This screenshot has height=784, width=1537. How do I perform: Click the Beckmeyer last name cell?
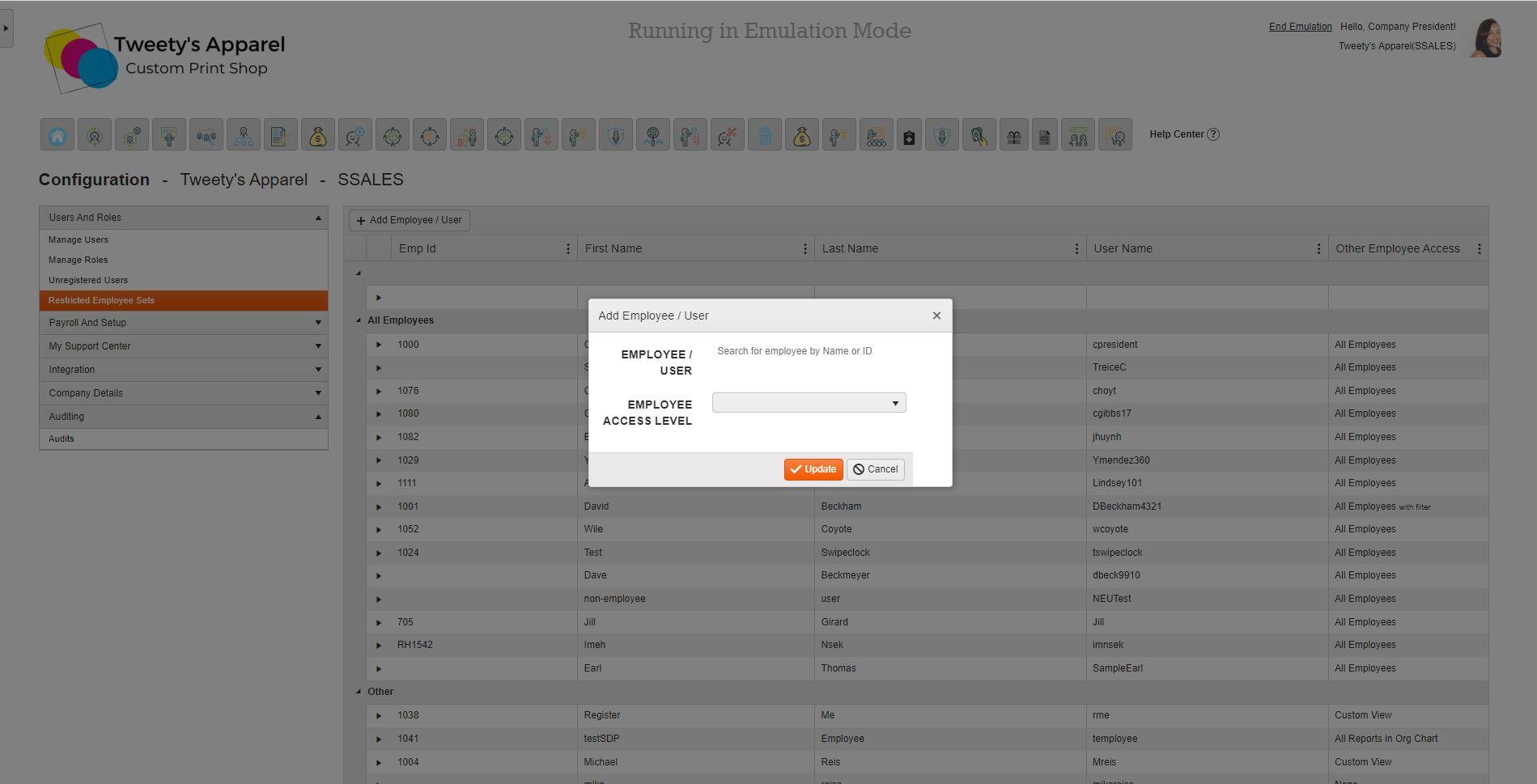click(950, 575)
